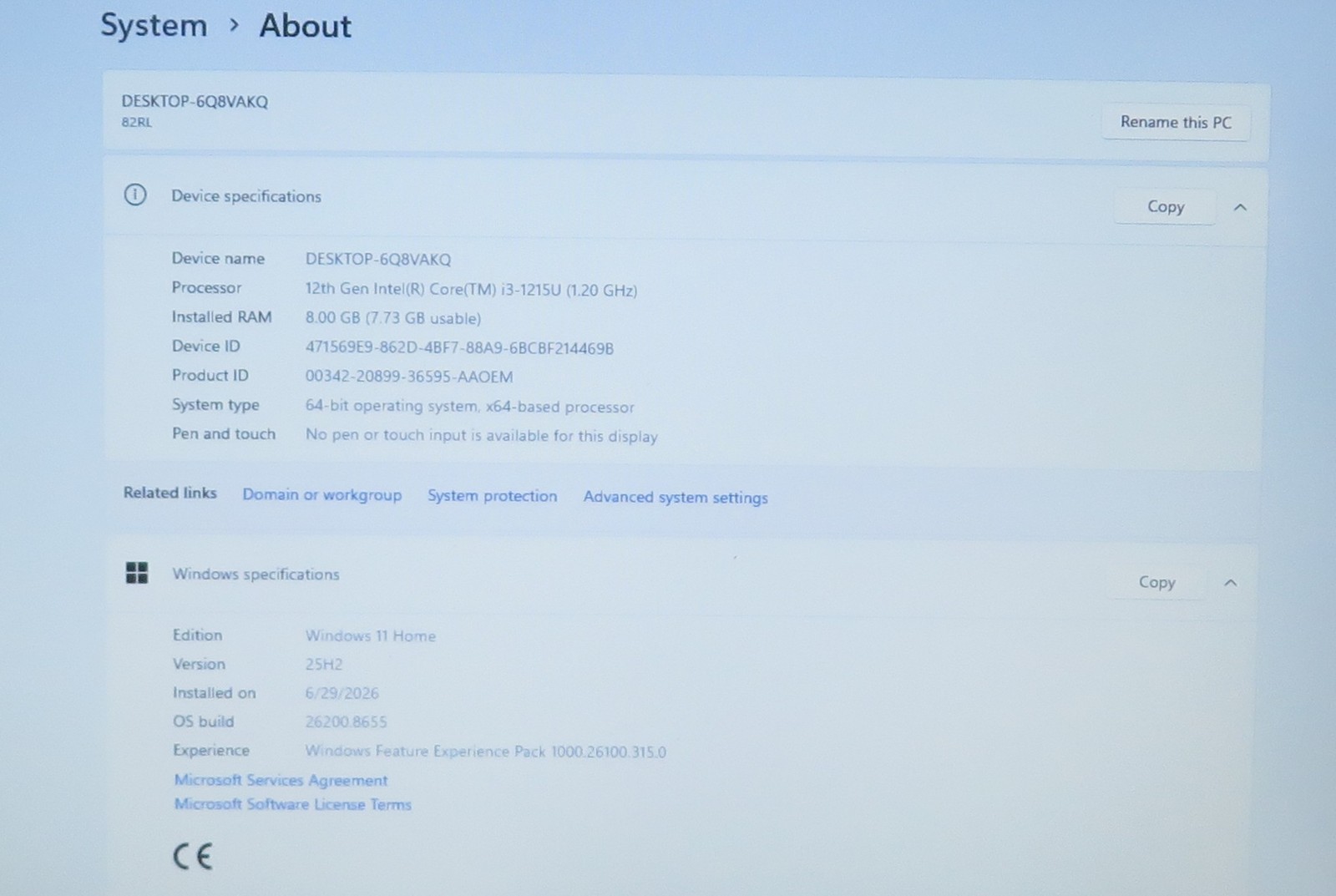Collapse the Device specifications section
Viewport: 1336px width, 896px height.
click(1240, 207)
